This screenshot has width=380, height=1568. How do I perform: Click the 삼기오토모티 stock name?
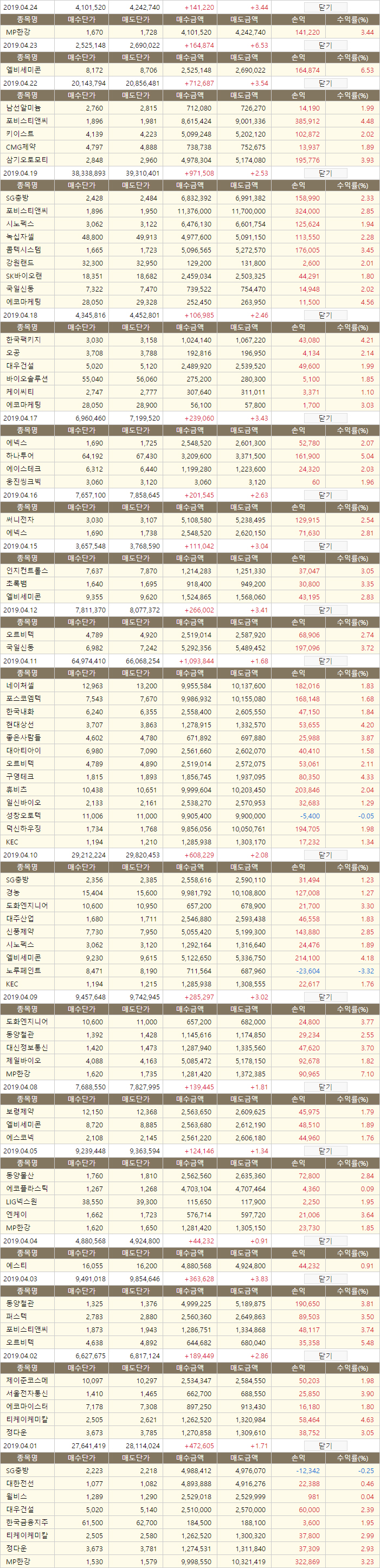(27, 160)
